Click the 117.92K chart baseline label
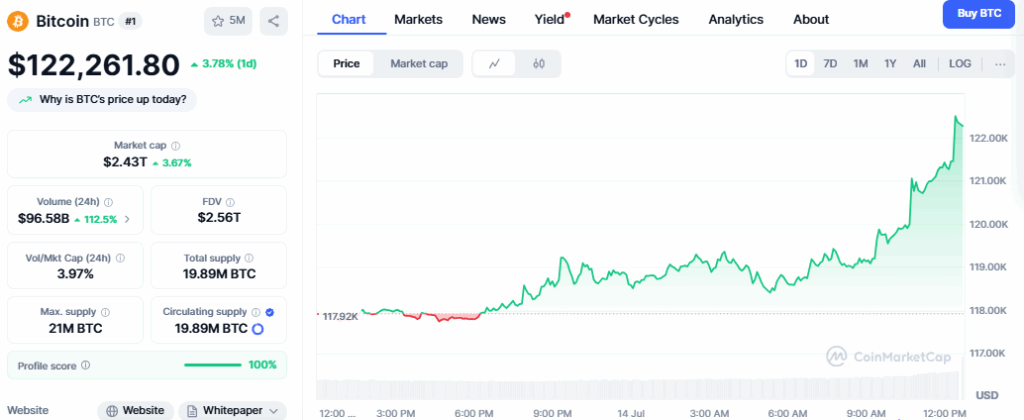Image resolution: width=1024 pixels, height=420 pixels. point(340,316)
